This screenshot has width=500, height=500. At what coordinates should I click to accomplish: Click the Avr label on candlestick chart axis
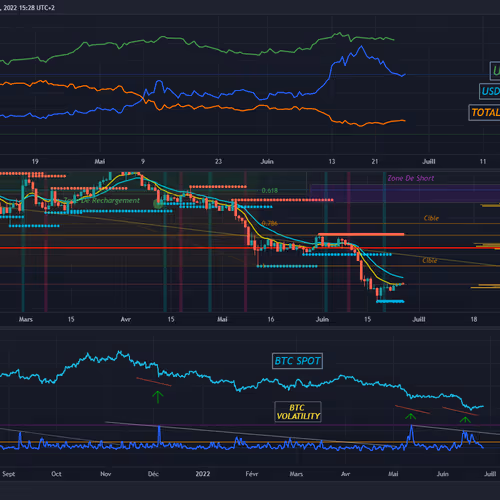[125, 319]
